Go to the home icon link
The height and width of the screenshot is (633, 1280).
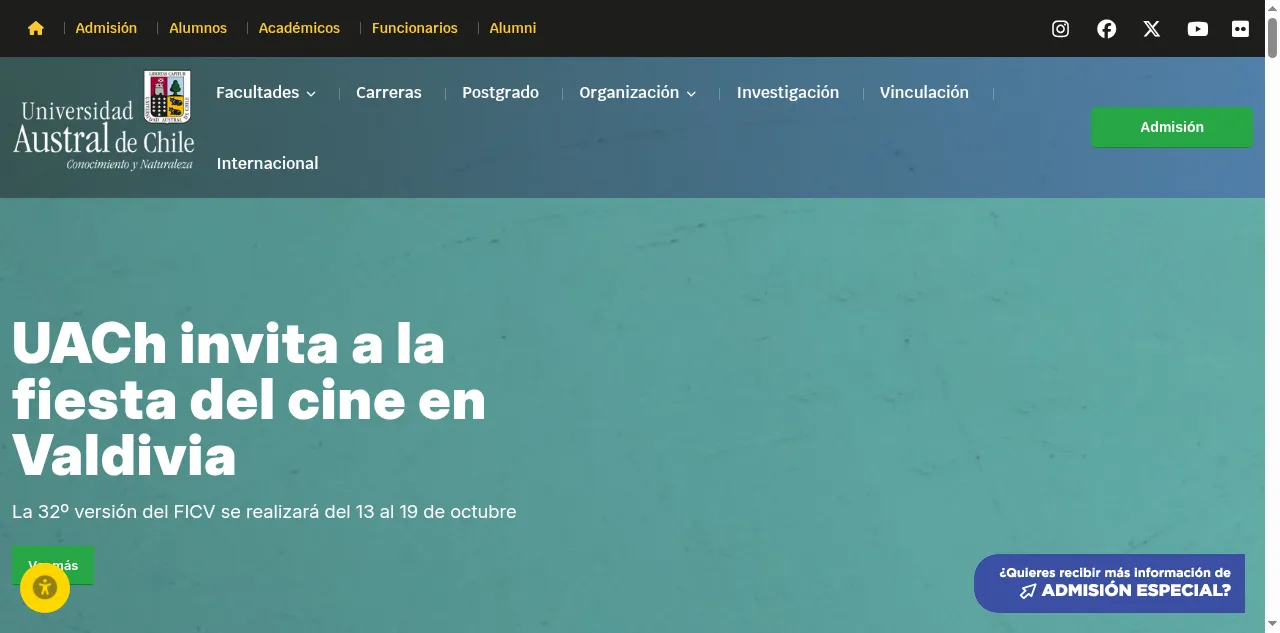click(x=36, y=28)
